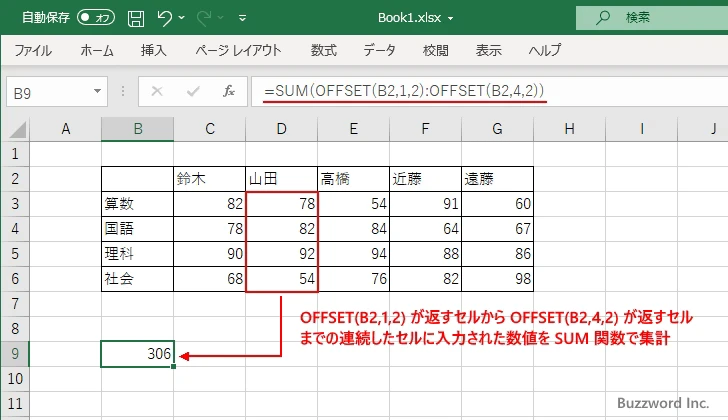Open the ページ レイアウト tab
This screenshot has width=728, height=420.
238,50
